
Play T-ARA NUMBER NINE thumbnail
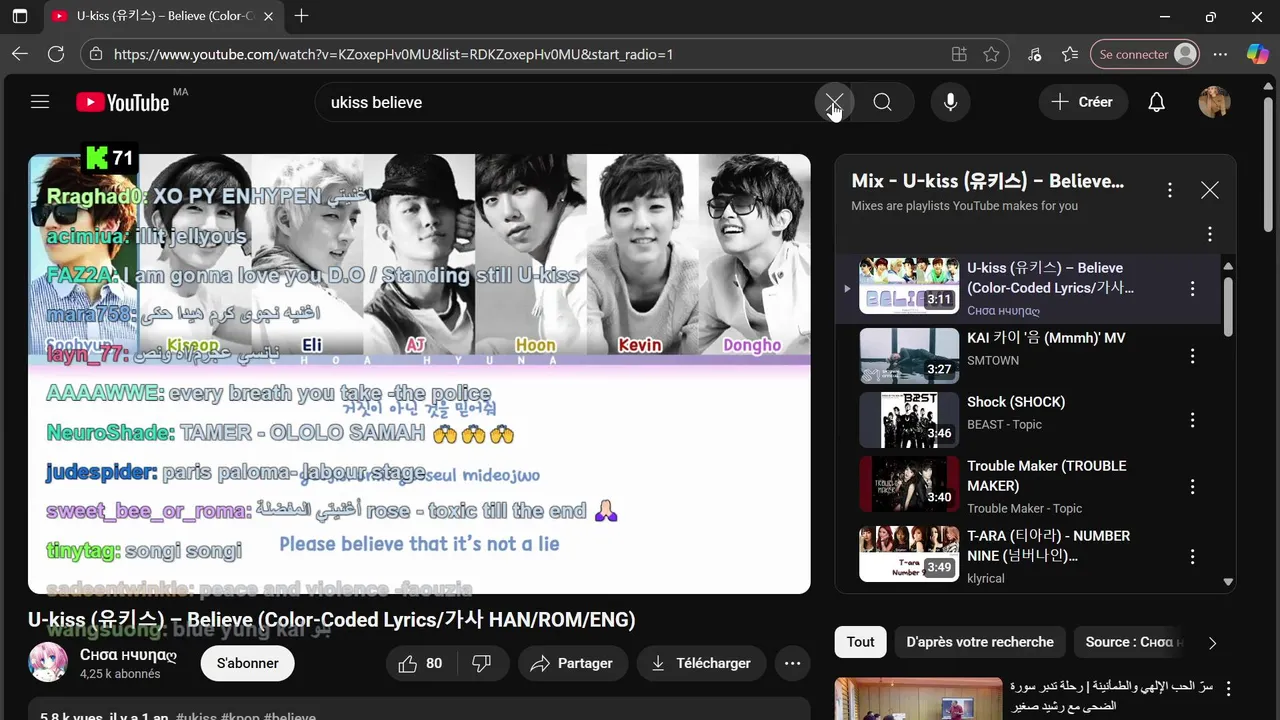909,554
